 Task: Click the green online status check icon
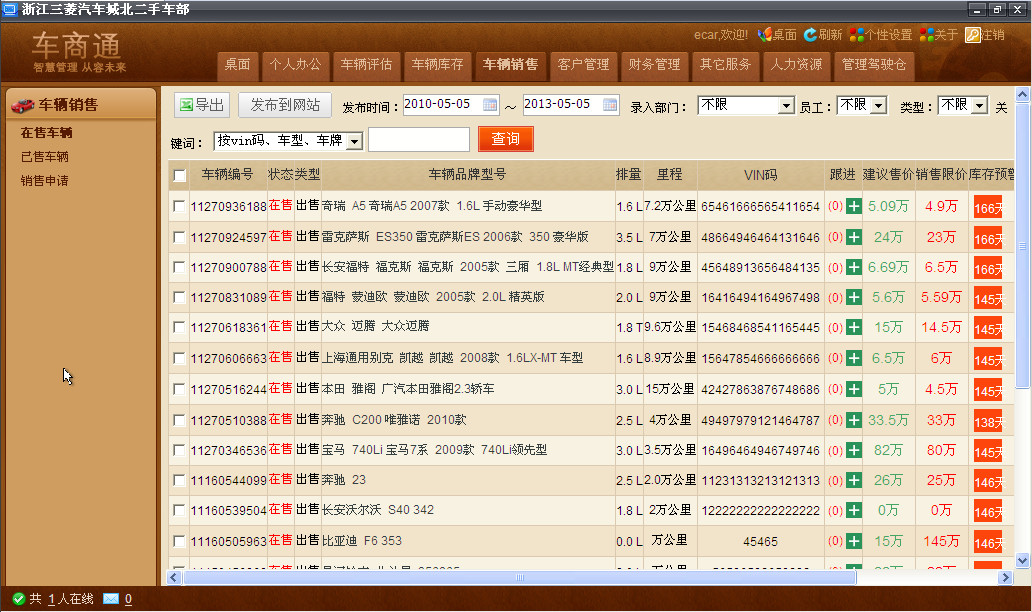(18, 599)
